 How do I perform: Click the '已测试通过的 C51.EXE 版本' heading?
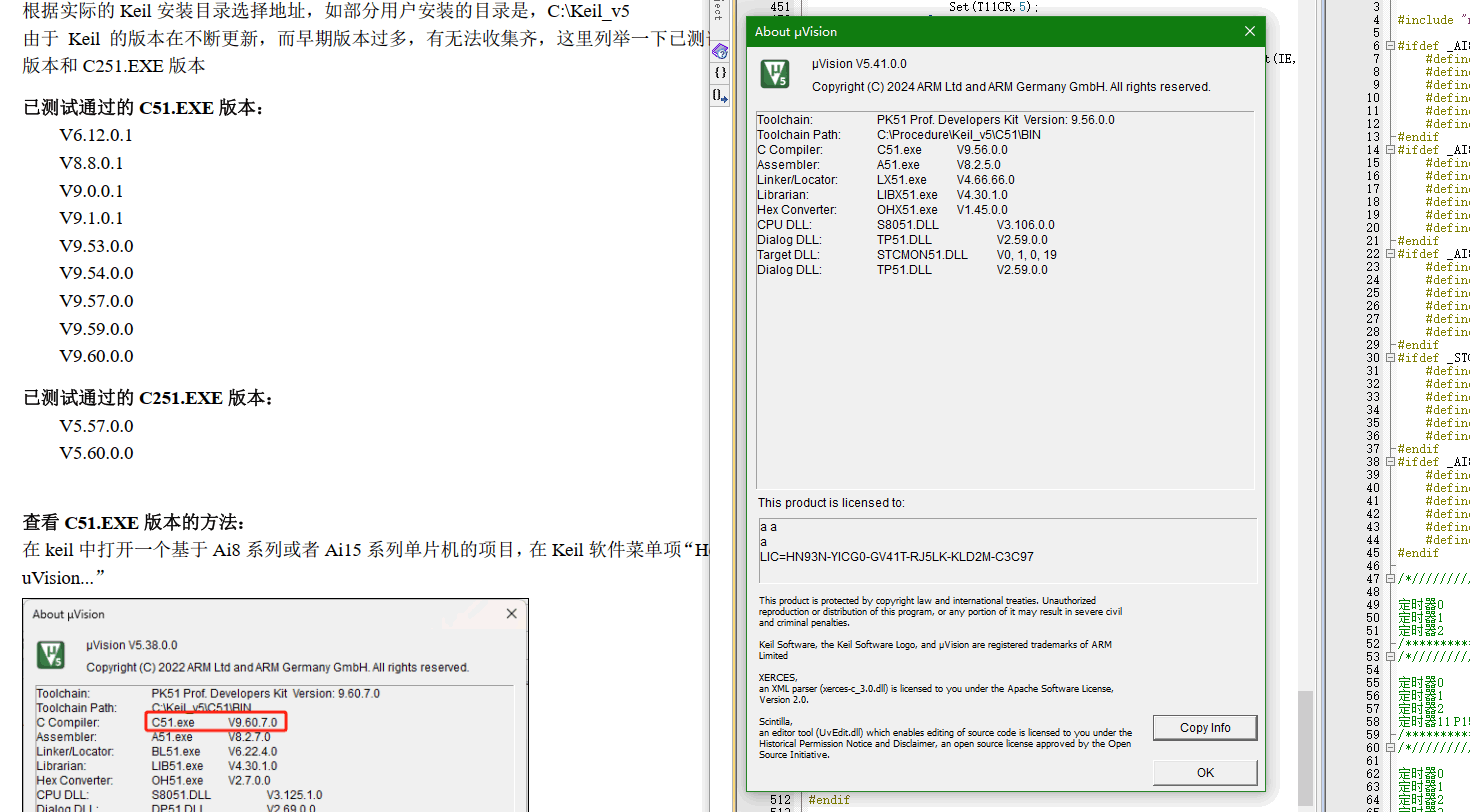point(143,108)
